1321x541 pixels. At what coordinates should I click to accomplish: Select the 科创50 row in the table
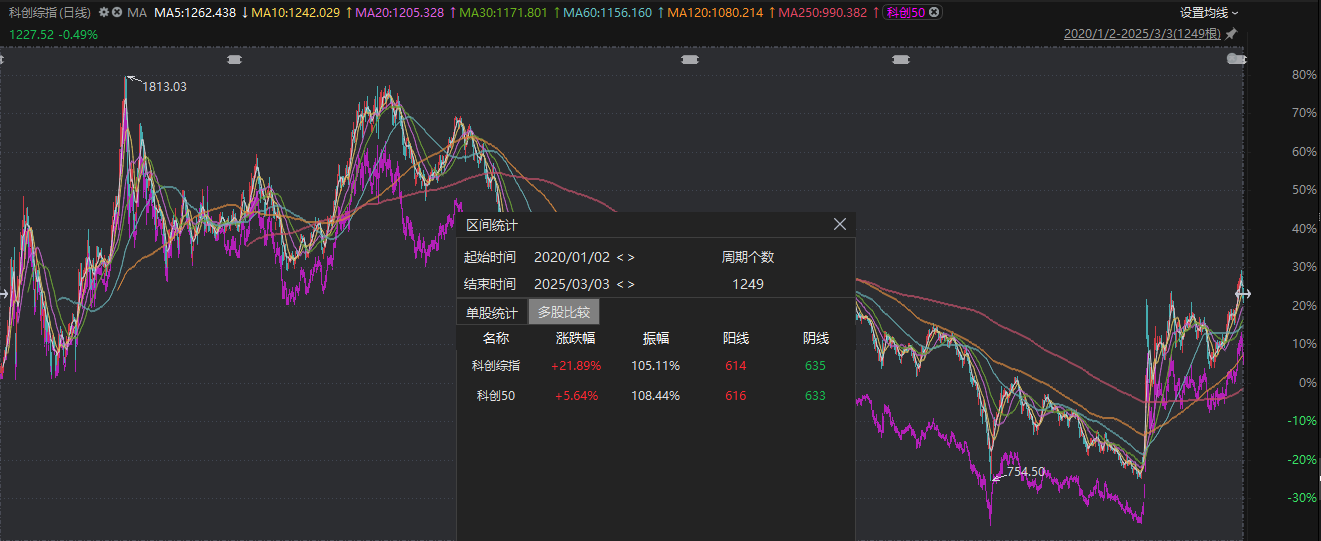[656, 395]
